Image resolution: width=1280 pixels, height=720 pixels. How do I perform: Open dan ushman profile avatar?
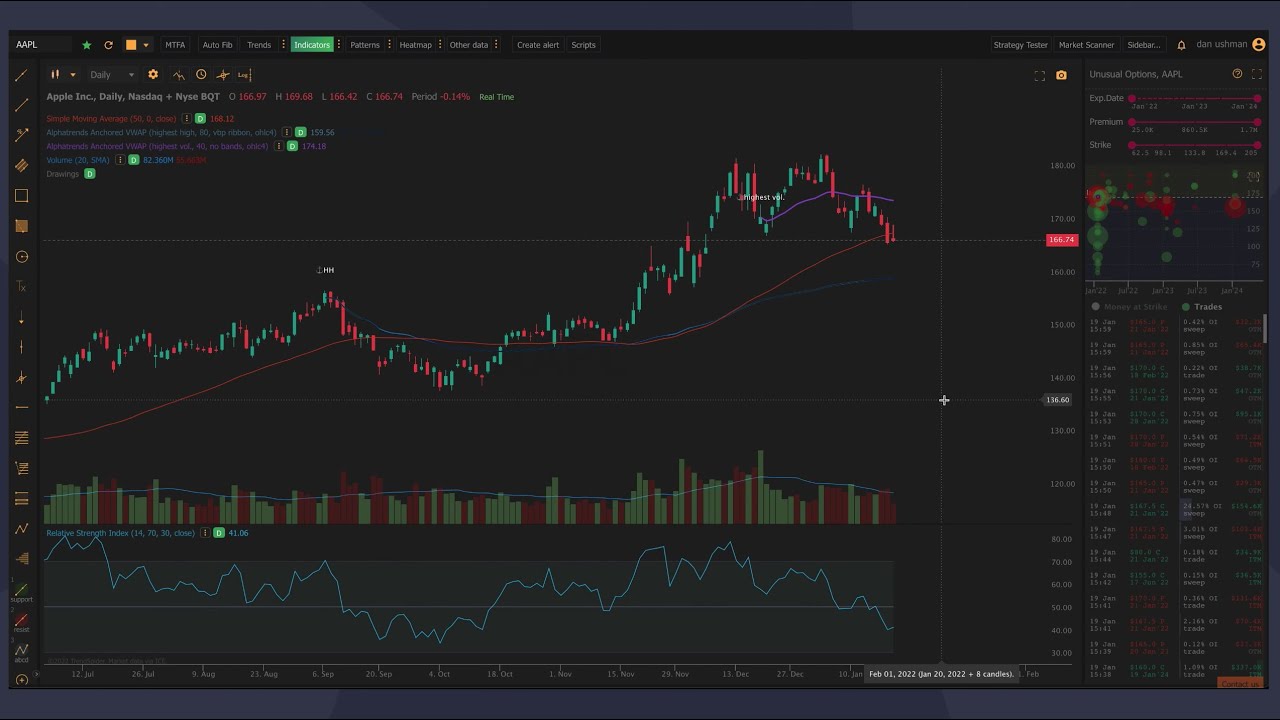[1259, 44]
